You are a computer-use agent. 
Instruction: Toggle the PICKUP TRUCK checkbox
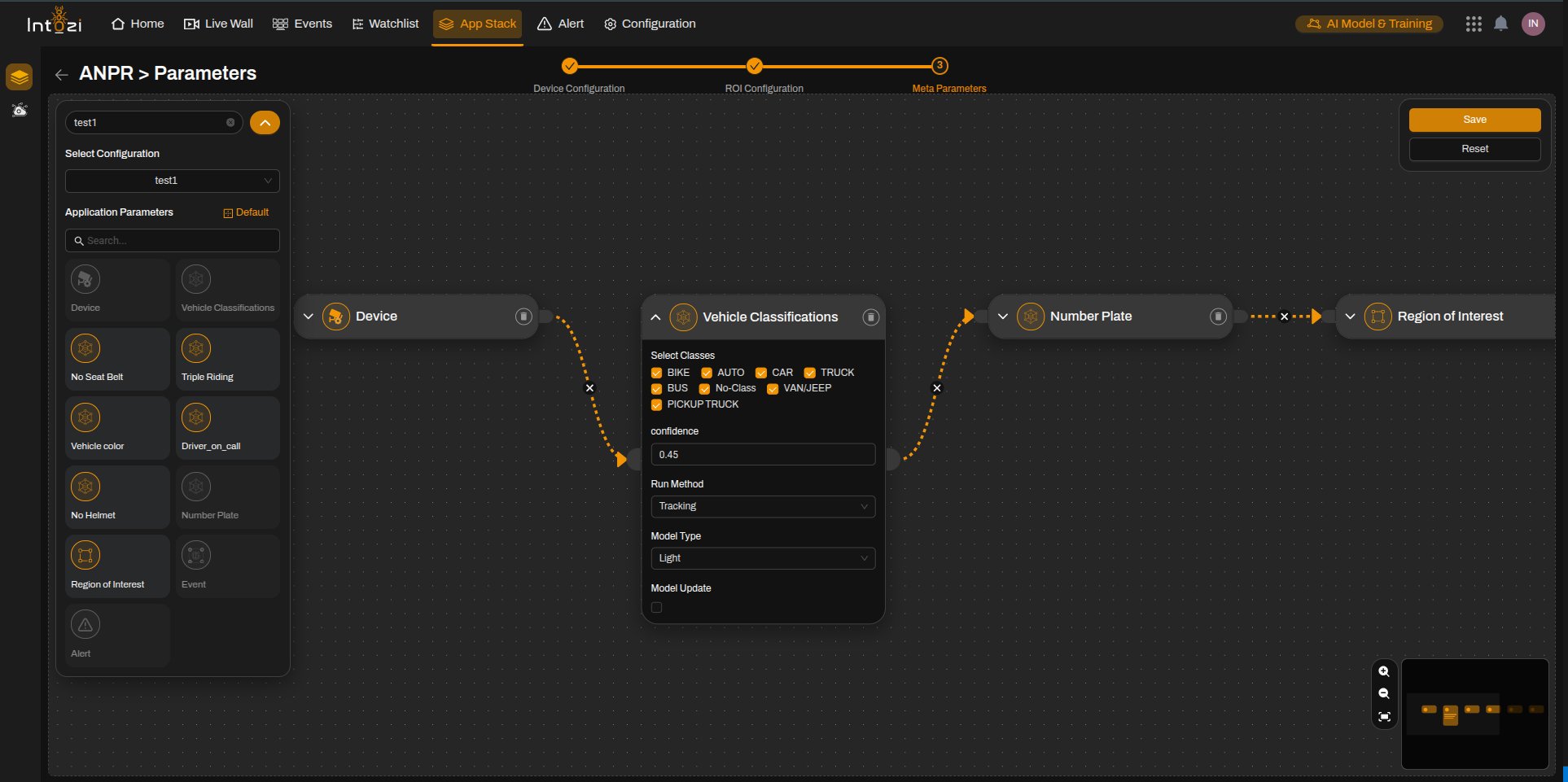[x=657, y=404]
